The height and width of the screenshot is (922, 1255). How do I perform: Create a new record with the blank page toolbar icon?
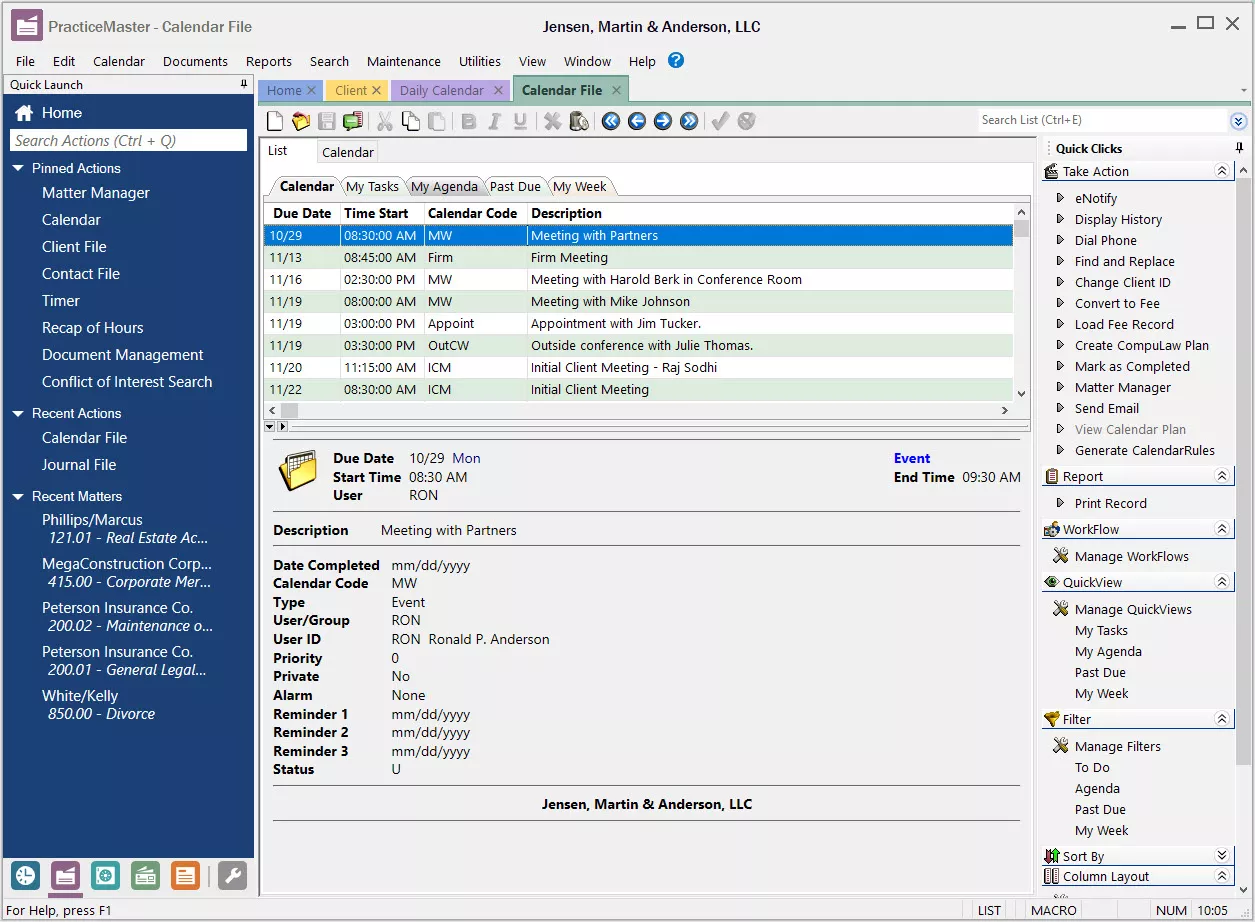[x=274, y=121]
